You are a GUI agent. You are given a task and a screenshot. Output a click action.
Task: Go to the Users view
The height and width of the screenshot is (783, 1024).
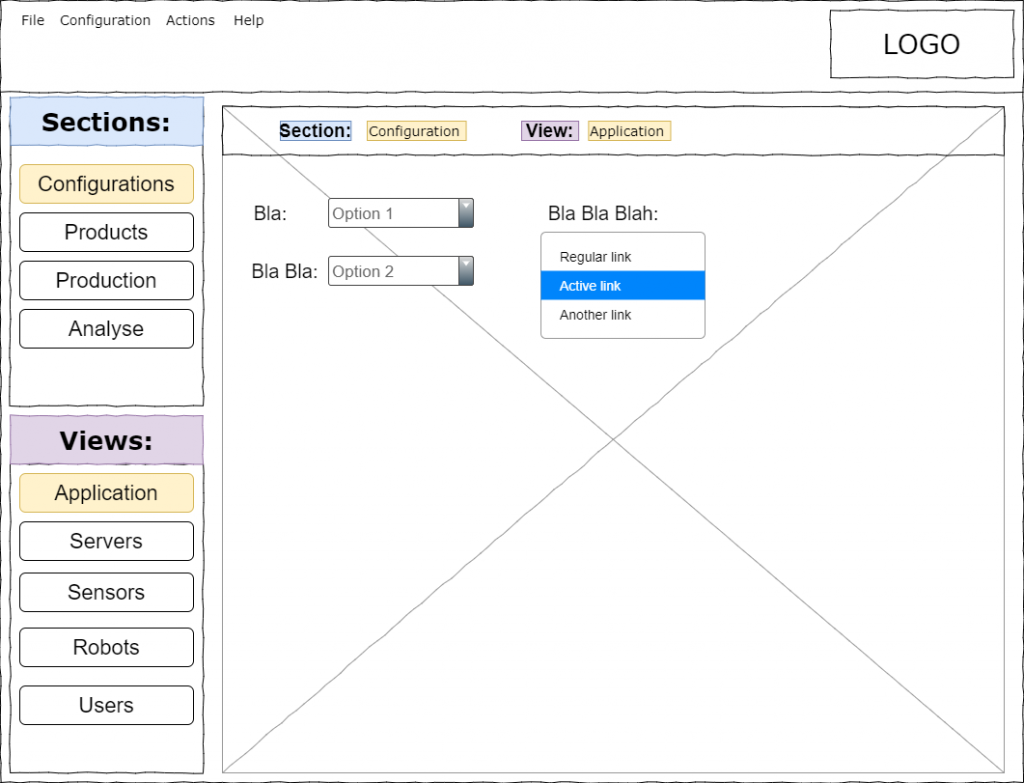(106, 705)
